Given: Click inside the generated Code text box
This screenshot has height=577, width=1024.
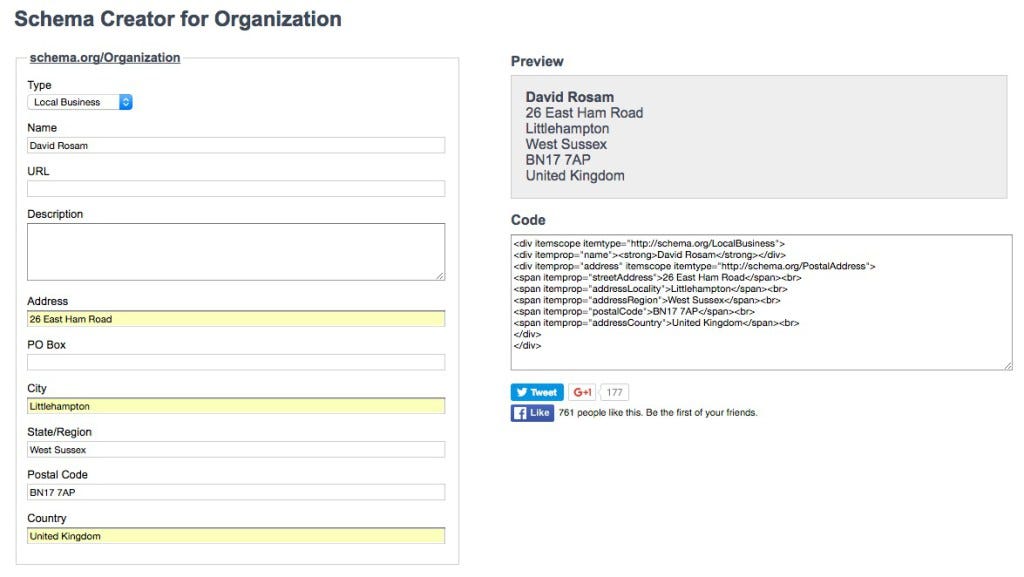Looking at the screenshot, I should [x=761, y=302].
